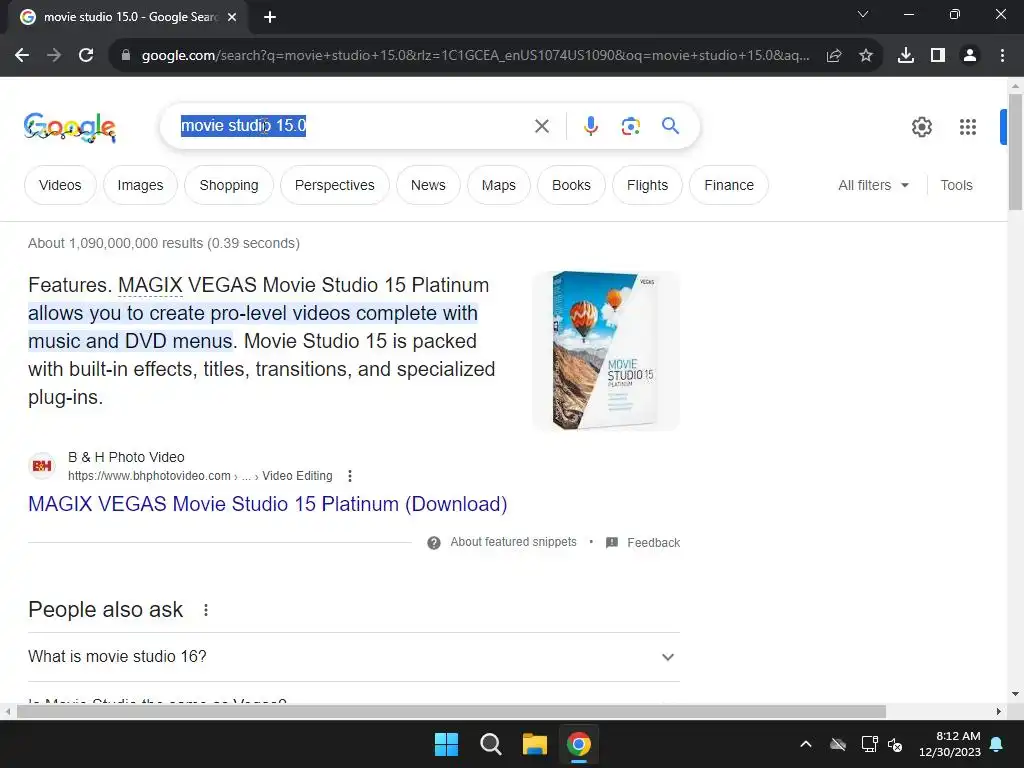Image resolution: width=1024 pixels, height=768 pixels.
Task: Filter results by Books
Action: pyautogui.click(x=571, y=185)
